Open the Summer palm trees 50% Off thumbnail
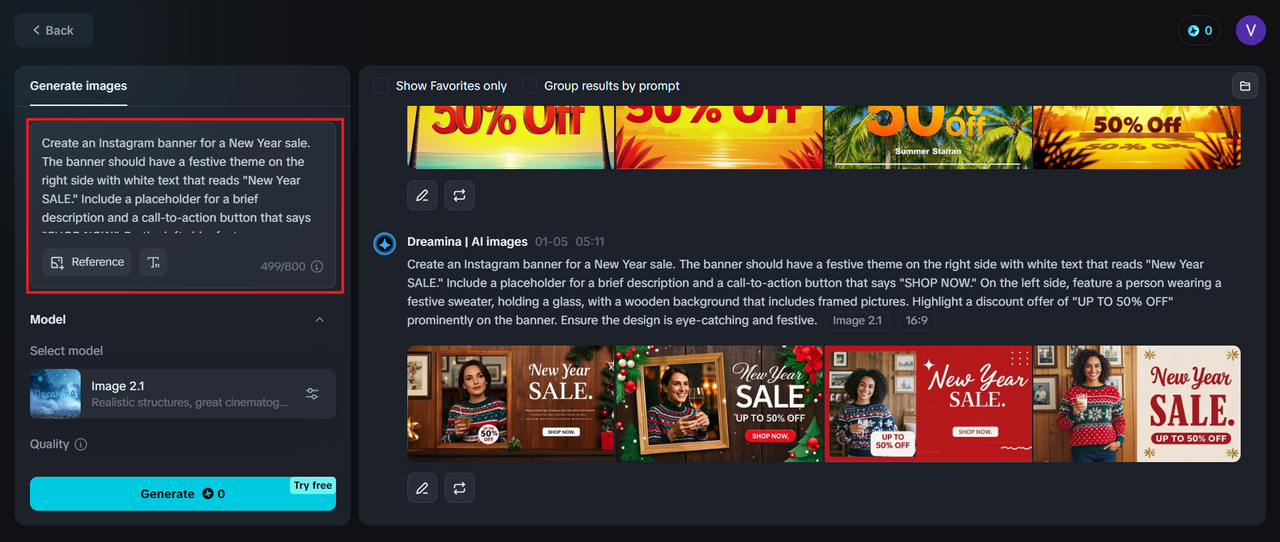Screen dimensions: 1280x542 coord(928,137)
